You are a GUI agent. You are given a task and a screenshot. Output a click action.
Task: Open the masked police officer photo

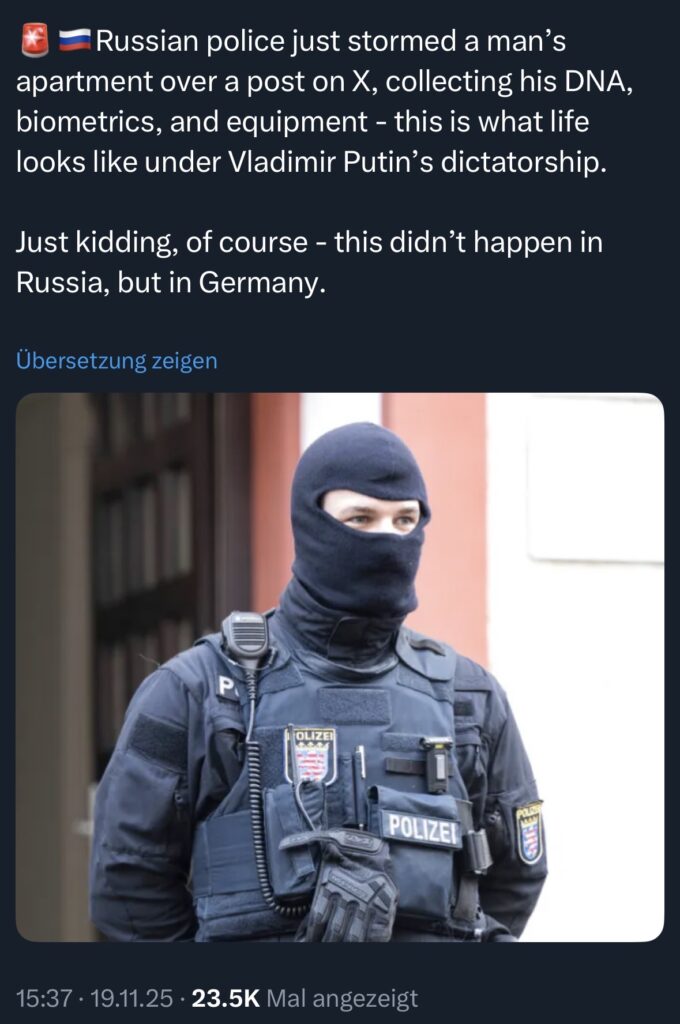(x=340, y=667)
